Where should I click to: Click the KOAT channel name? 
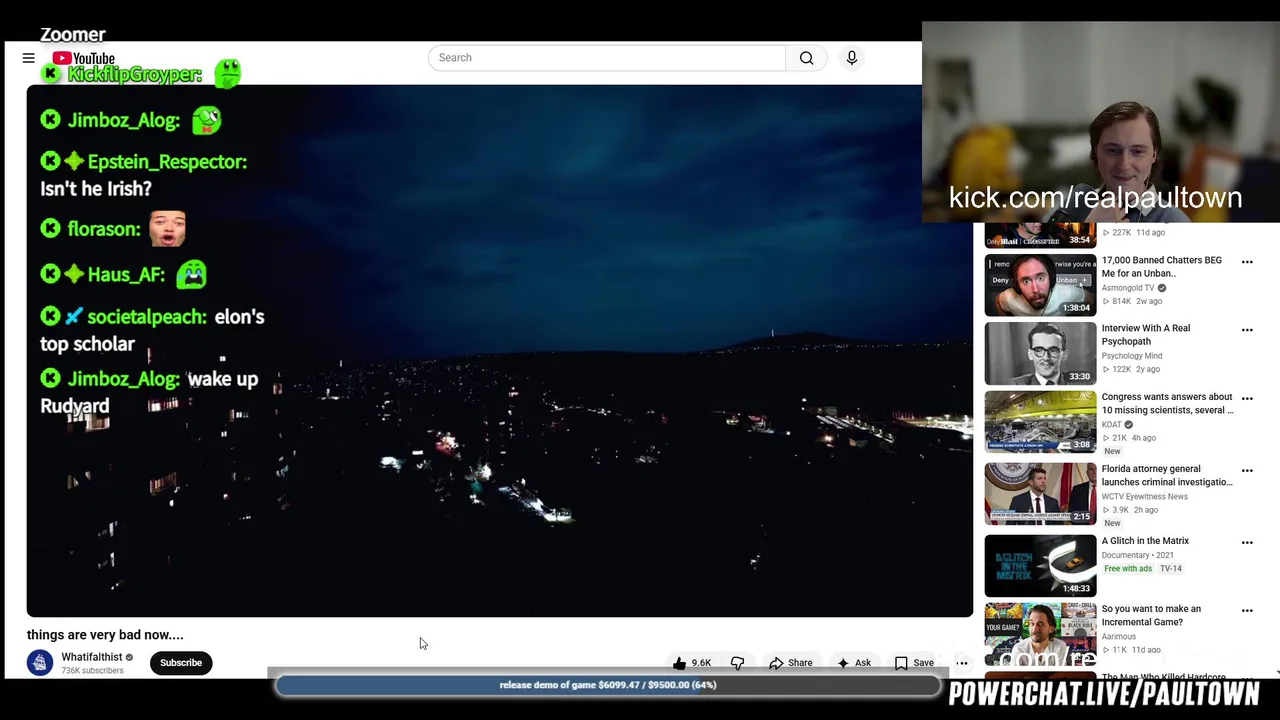(x=1112, y=425)
